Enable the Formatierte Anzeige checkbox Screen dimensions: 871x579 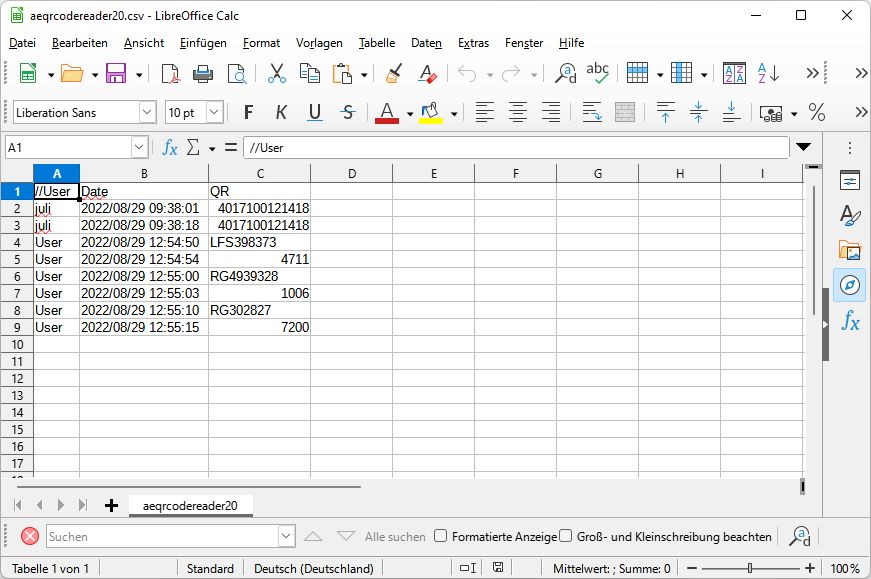tap(440, 536)
